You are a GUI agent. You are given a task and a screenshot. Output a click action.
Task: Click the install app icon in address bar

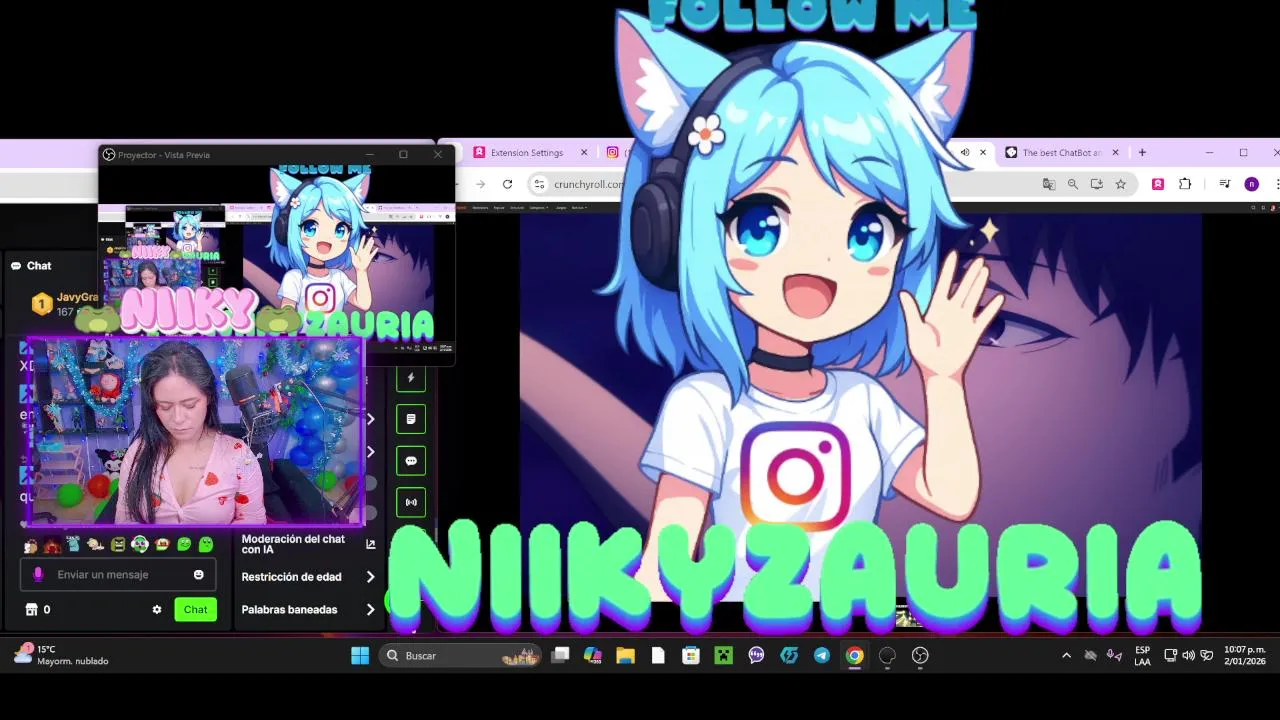[x=1096, y=184]
